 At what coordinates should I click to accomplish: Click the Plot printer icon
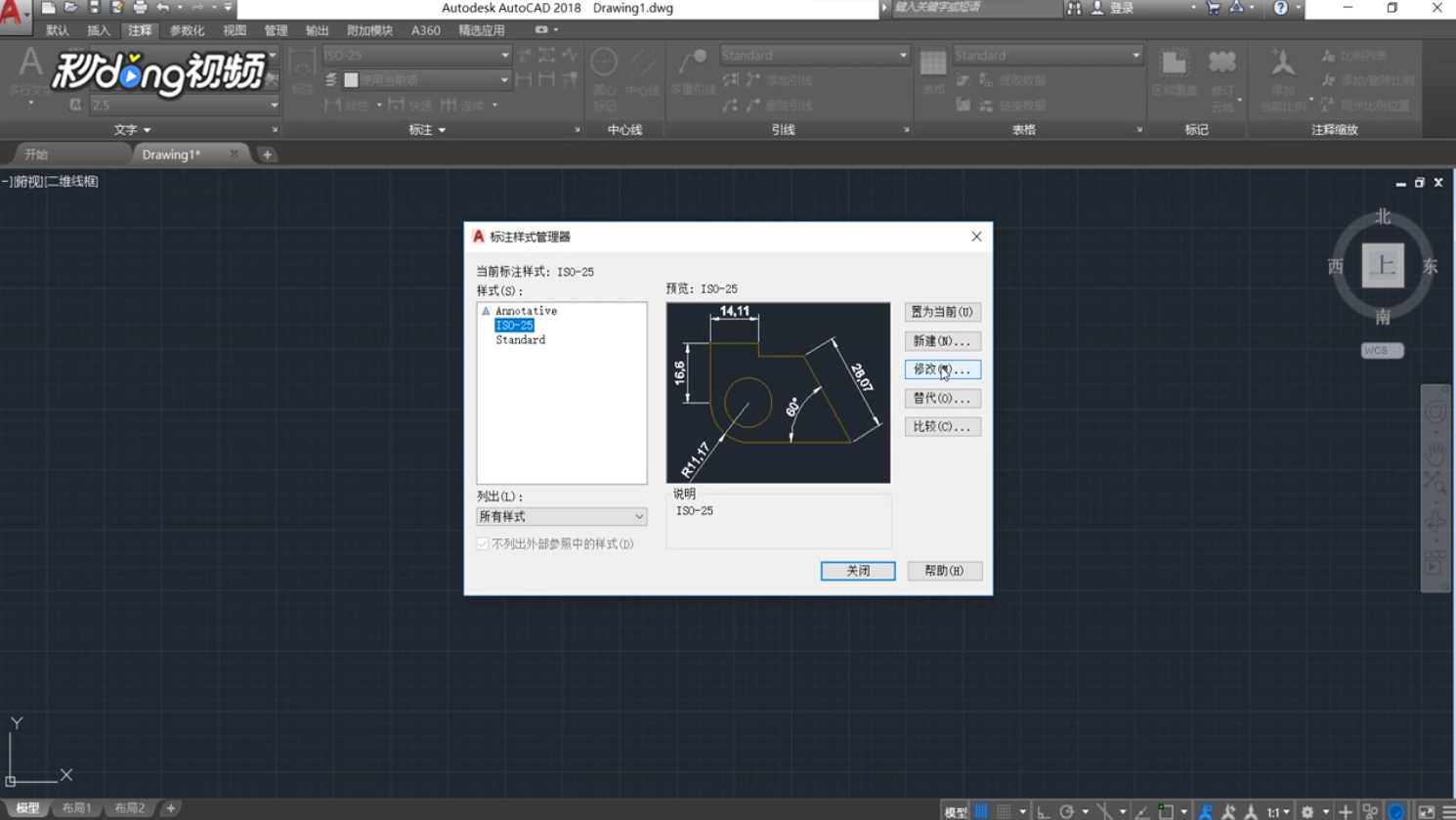[x=140, y=8]
